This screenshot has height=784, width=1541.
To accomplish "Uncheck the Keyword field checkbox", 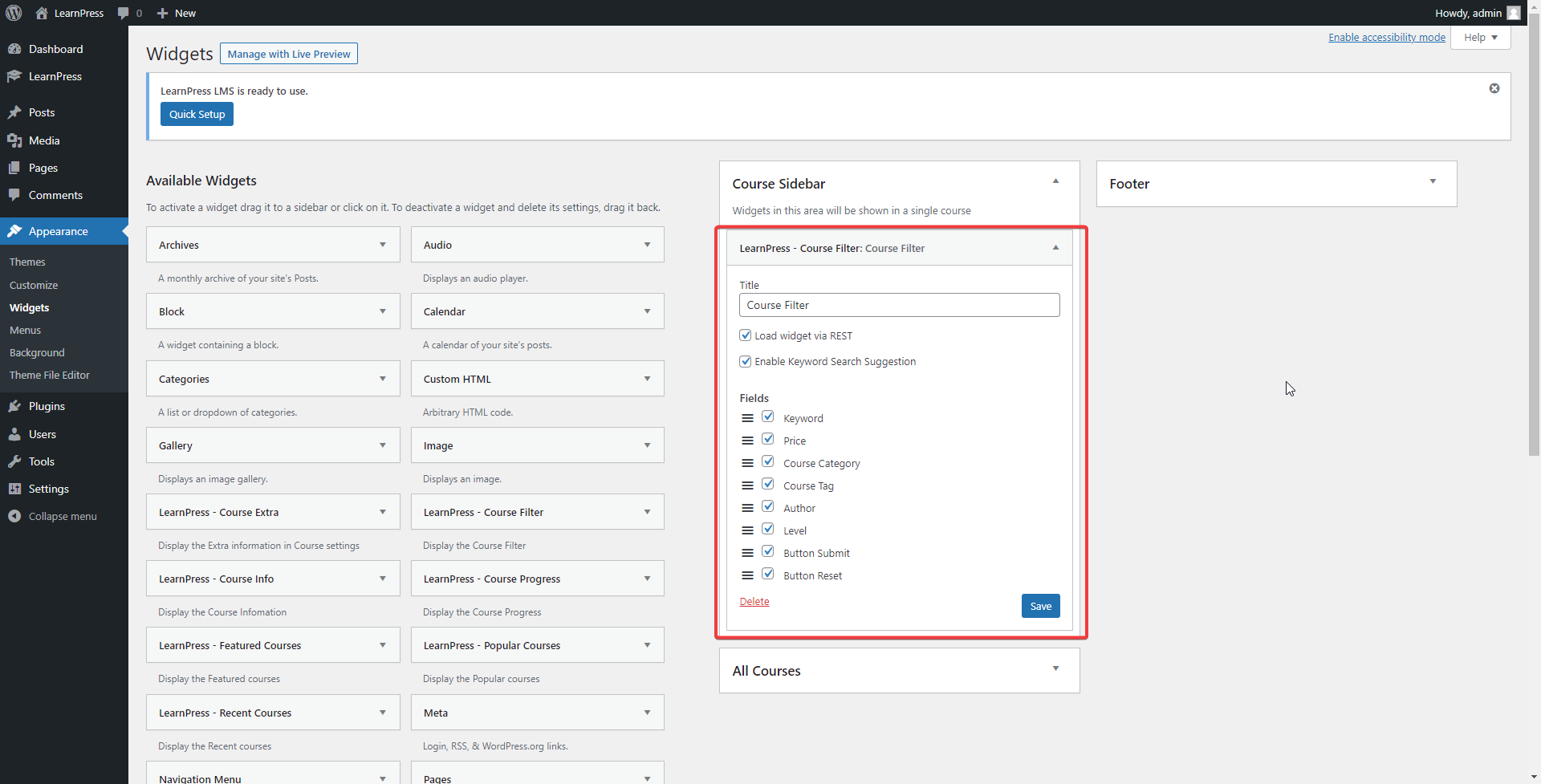I will (x=768, y=416).
